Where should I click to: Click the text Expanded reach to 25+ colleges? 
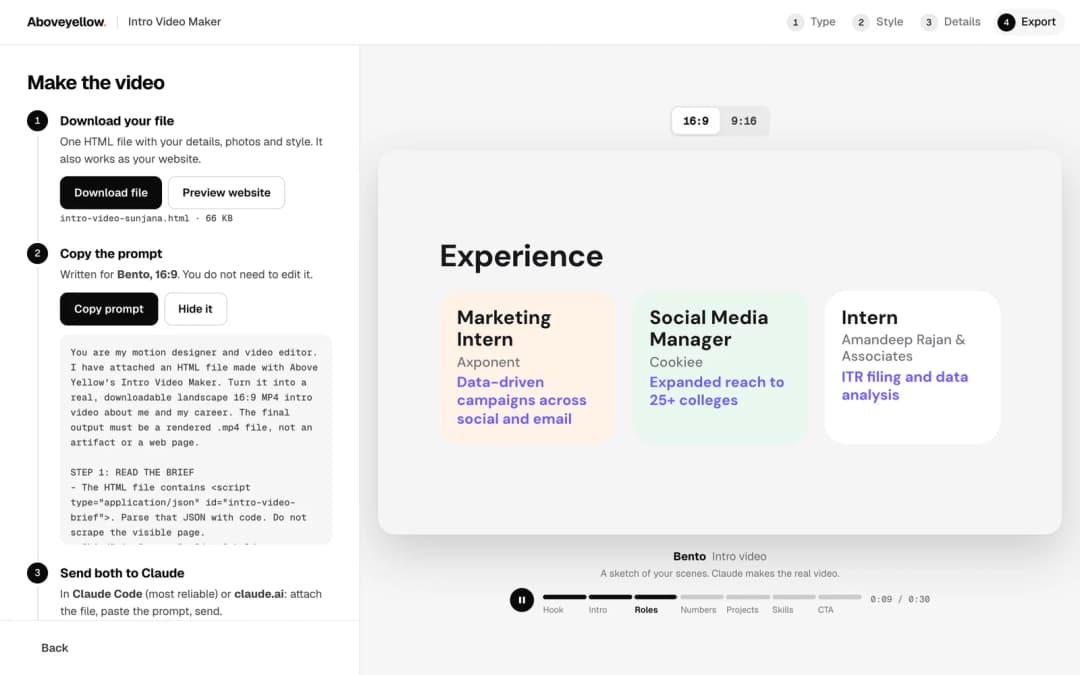pyautogui.click(x=716, y=391)
